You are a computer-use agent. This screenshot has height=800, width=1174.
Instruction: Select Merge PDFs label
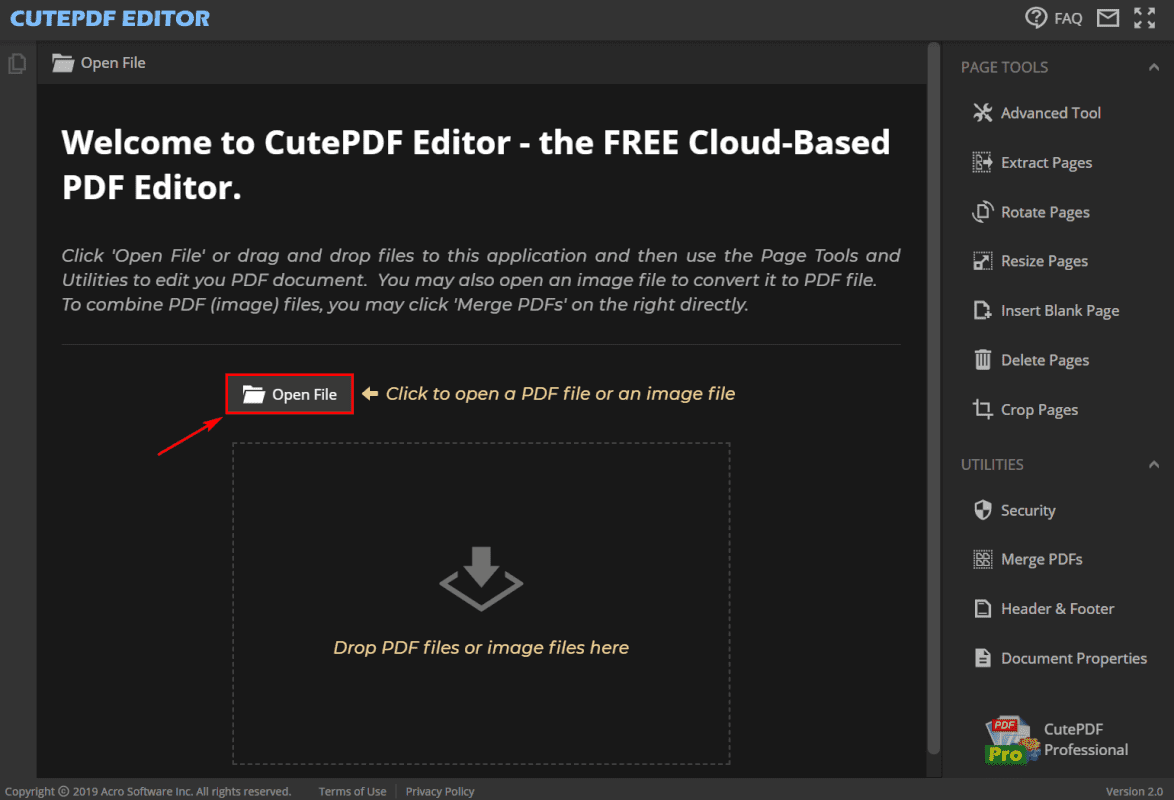tap(1041, 560)
